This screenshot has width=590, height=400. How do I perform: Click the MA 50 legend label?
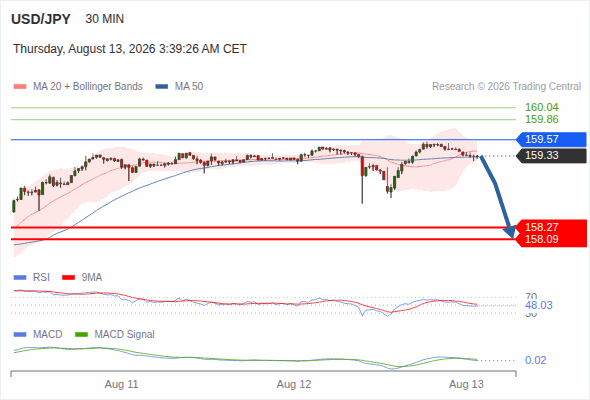tap(189, 87)
